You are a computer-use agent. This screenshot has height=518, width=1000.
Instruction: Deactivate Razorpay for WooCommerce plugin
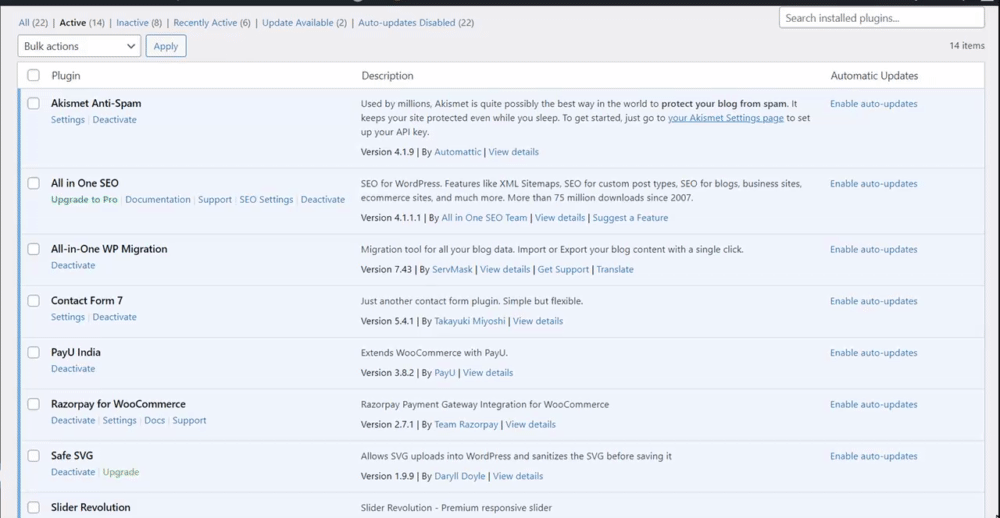tap(73, 420)
